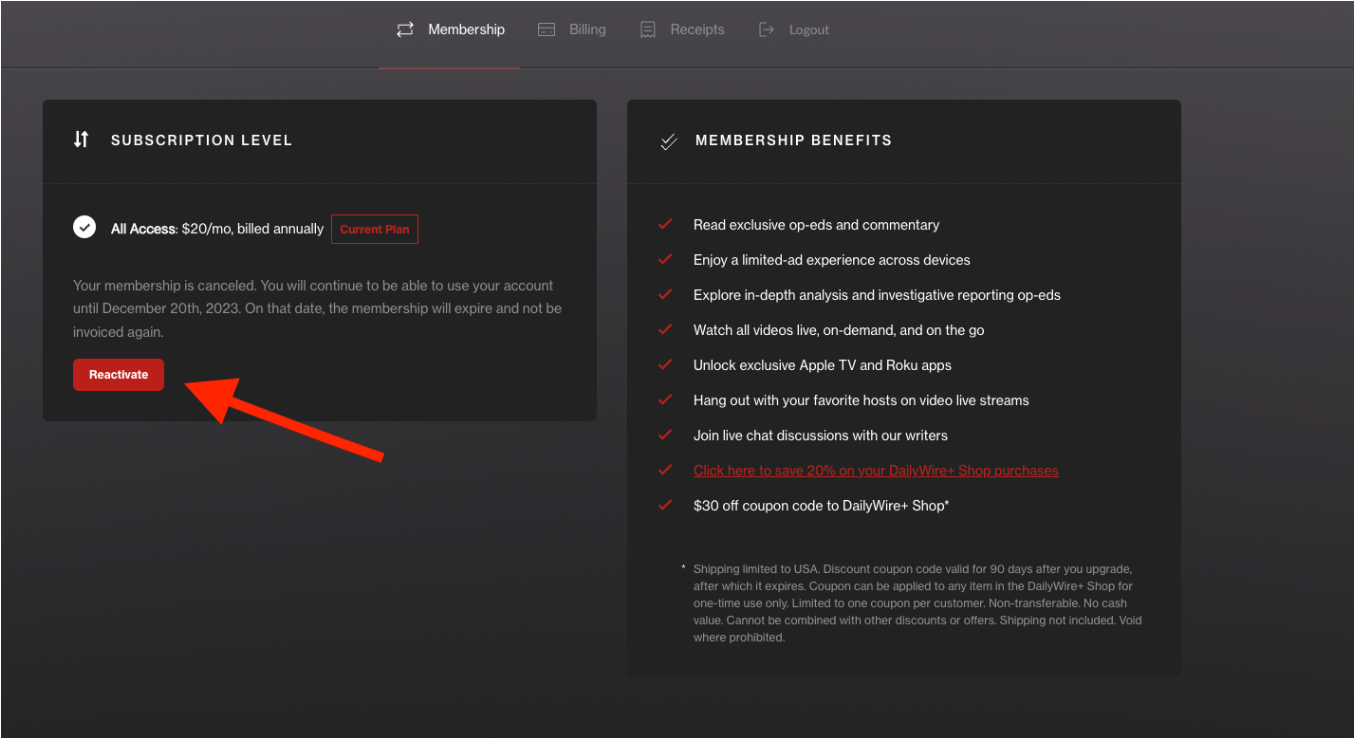This screenshot has width=1354, height=738.
Task: Click 'Read exclusive op-eds and commentary' benefit
Action: 816,225
